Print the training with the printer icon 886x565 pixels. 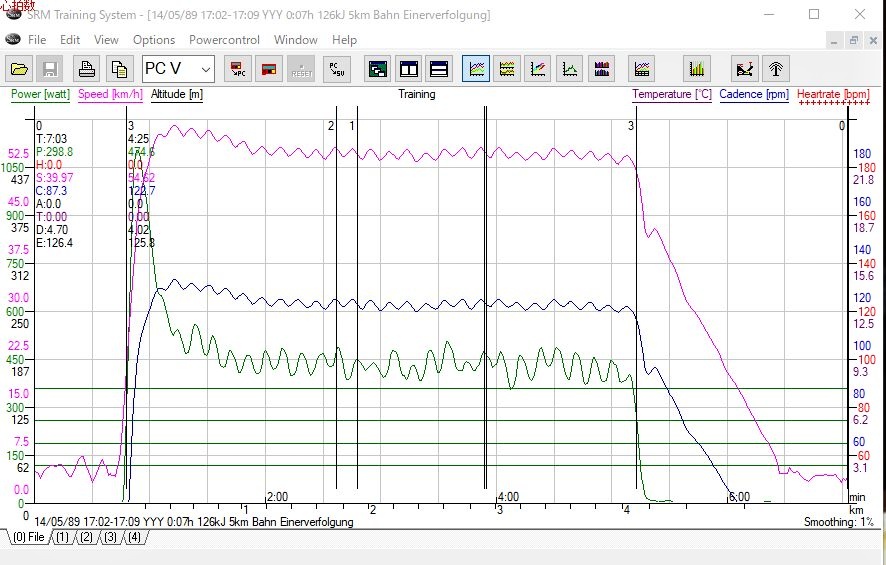(86, 69)
